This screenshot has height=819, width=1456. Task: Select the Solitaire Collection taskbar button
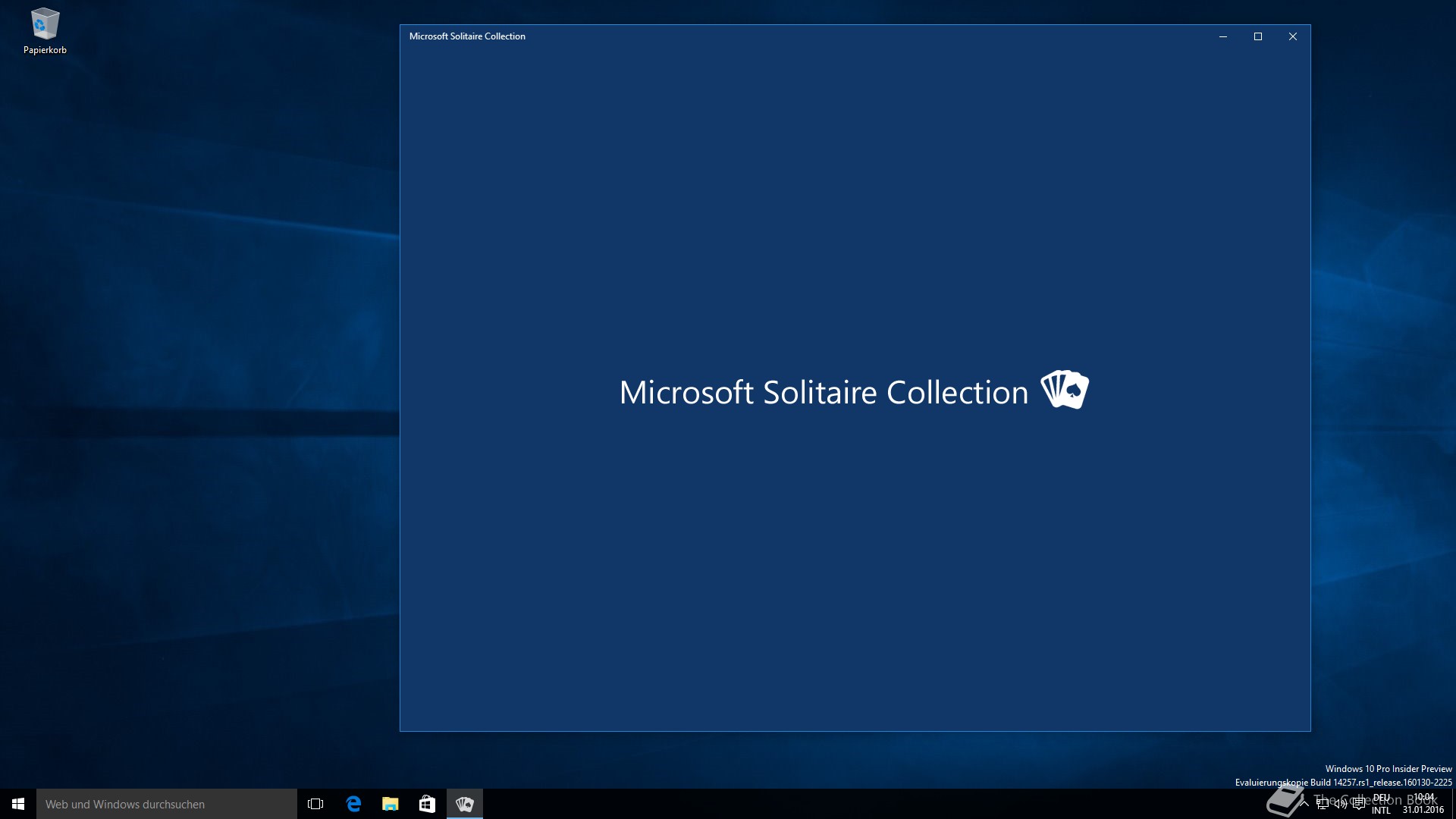(465, 804)
